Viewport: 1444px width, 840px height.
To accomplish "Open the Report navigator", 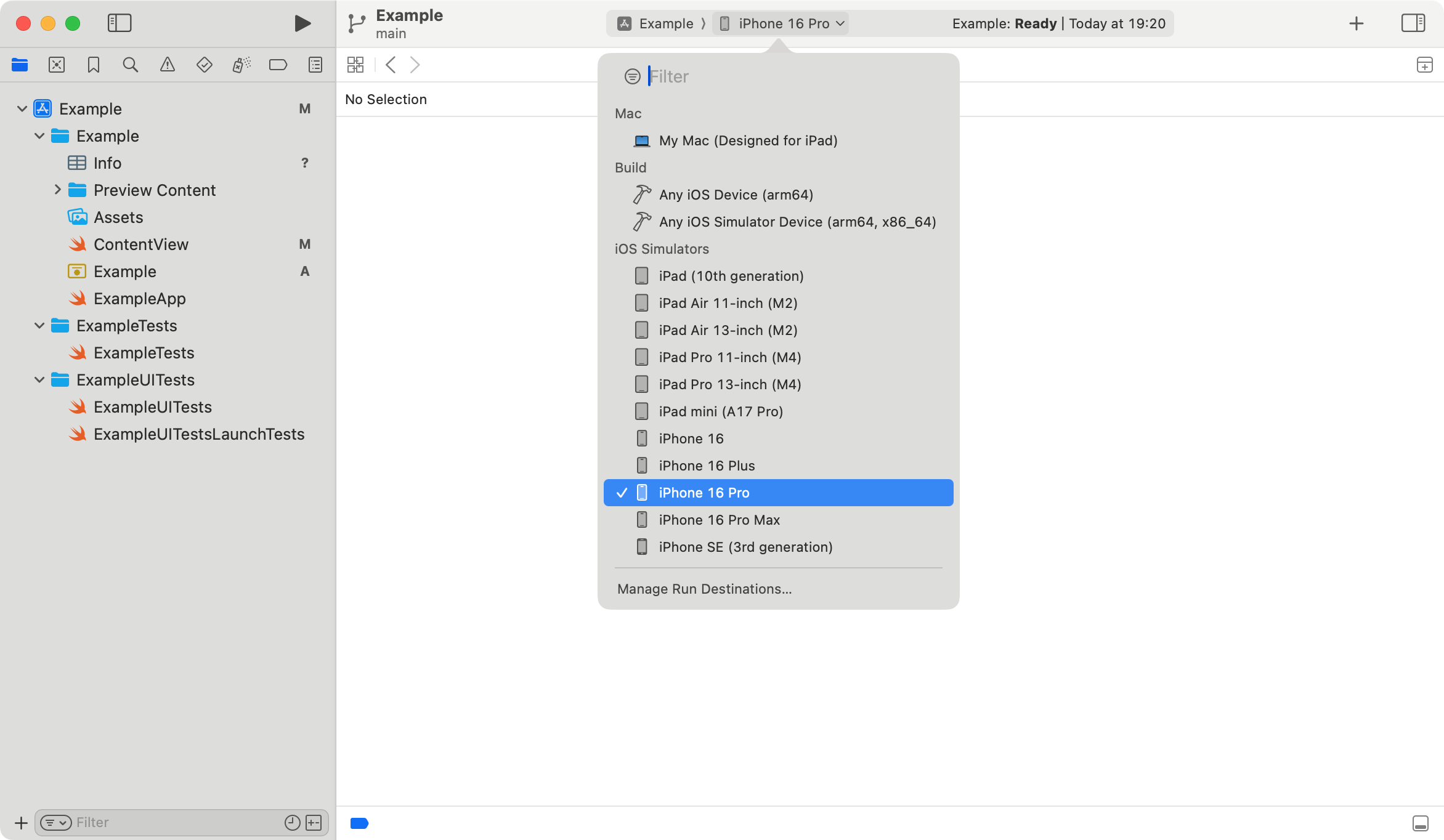I will pos(315,65).
